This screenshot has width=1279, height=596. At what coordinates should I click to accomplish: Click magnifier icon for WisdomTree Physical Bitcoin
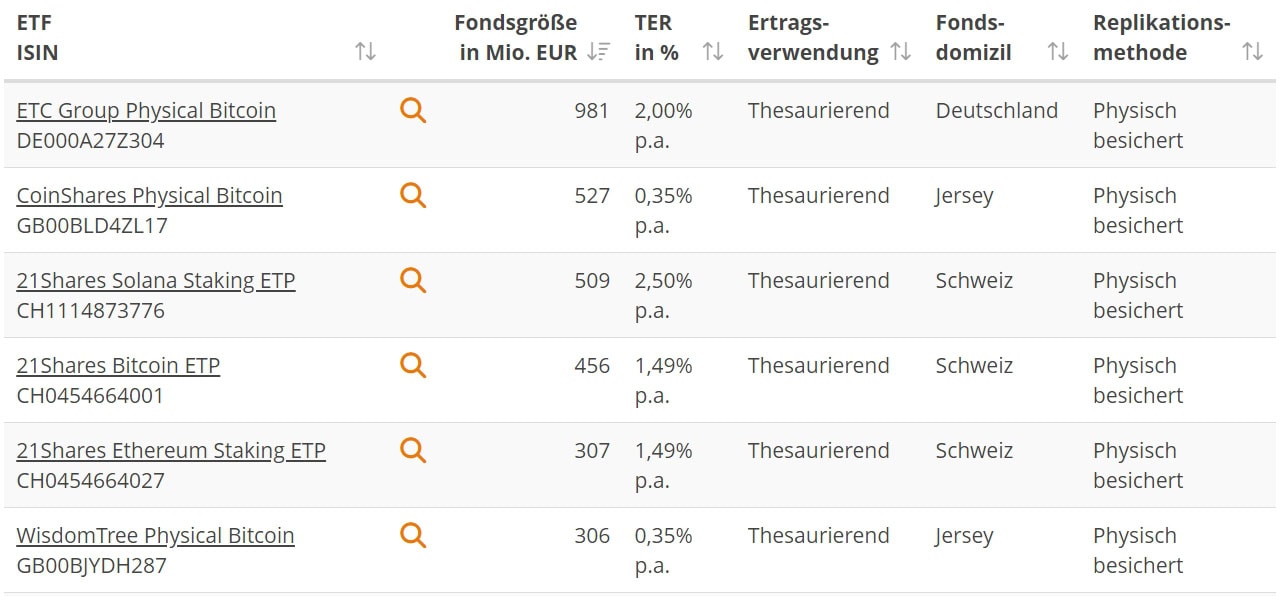click(x=413, y=535)
